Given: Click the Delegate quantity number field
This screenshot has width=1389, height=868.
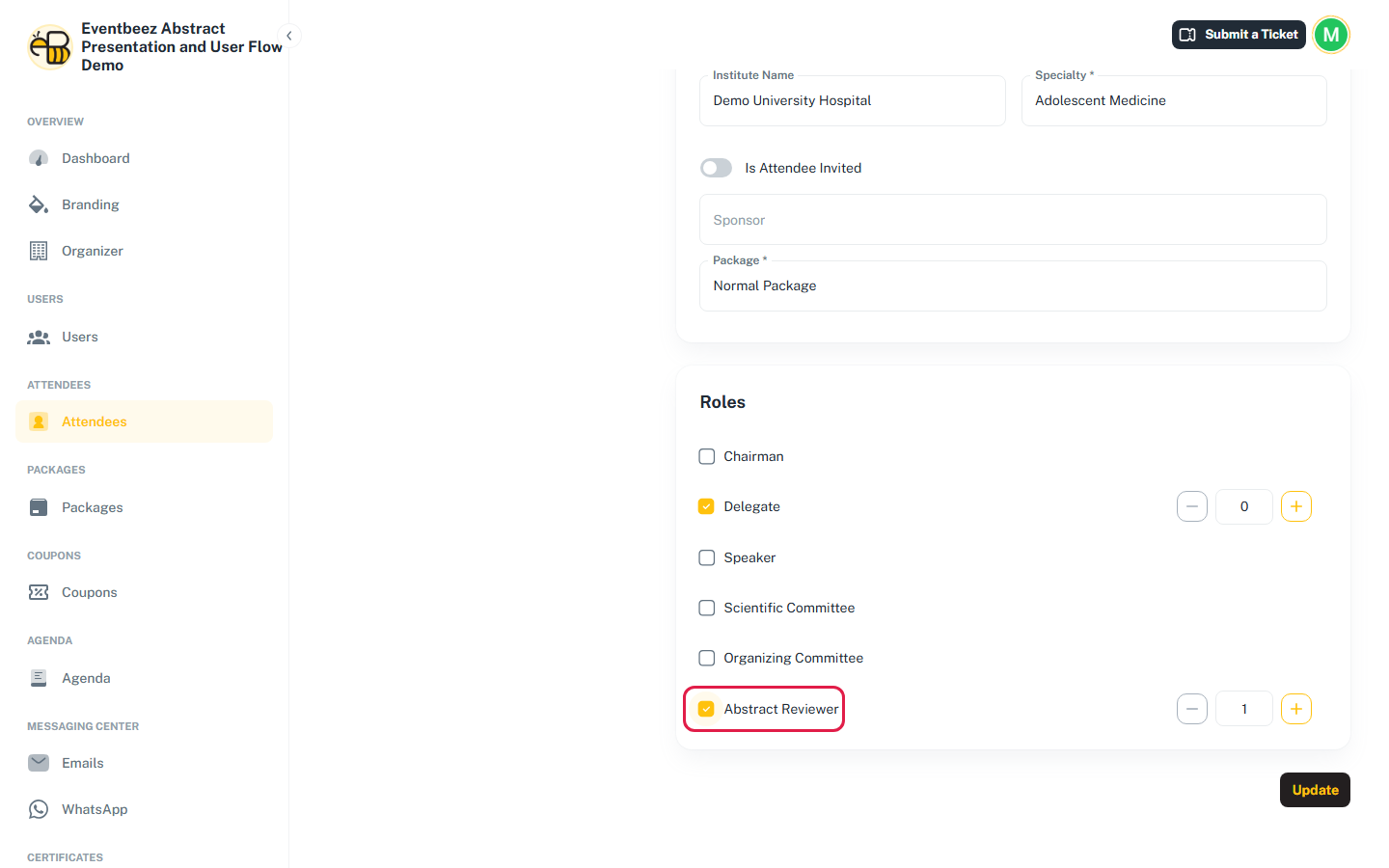Looking at the screenshot, I should coord(1244,506).
